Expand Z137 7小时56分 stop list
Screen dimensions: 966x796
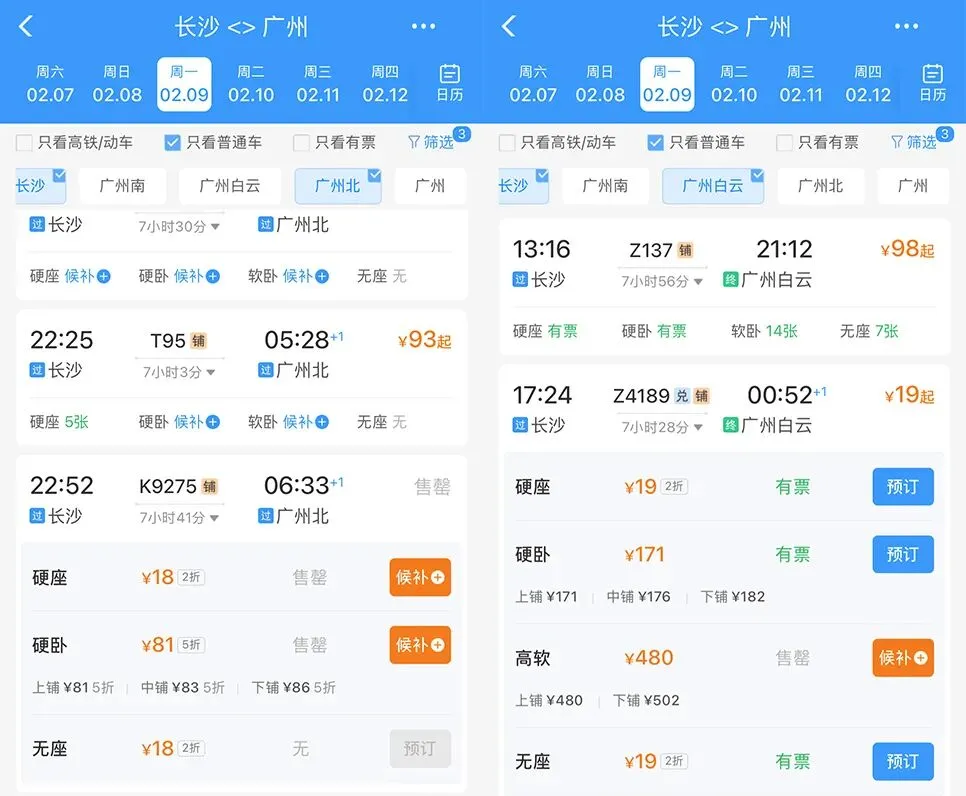pos(662,282)
